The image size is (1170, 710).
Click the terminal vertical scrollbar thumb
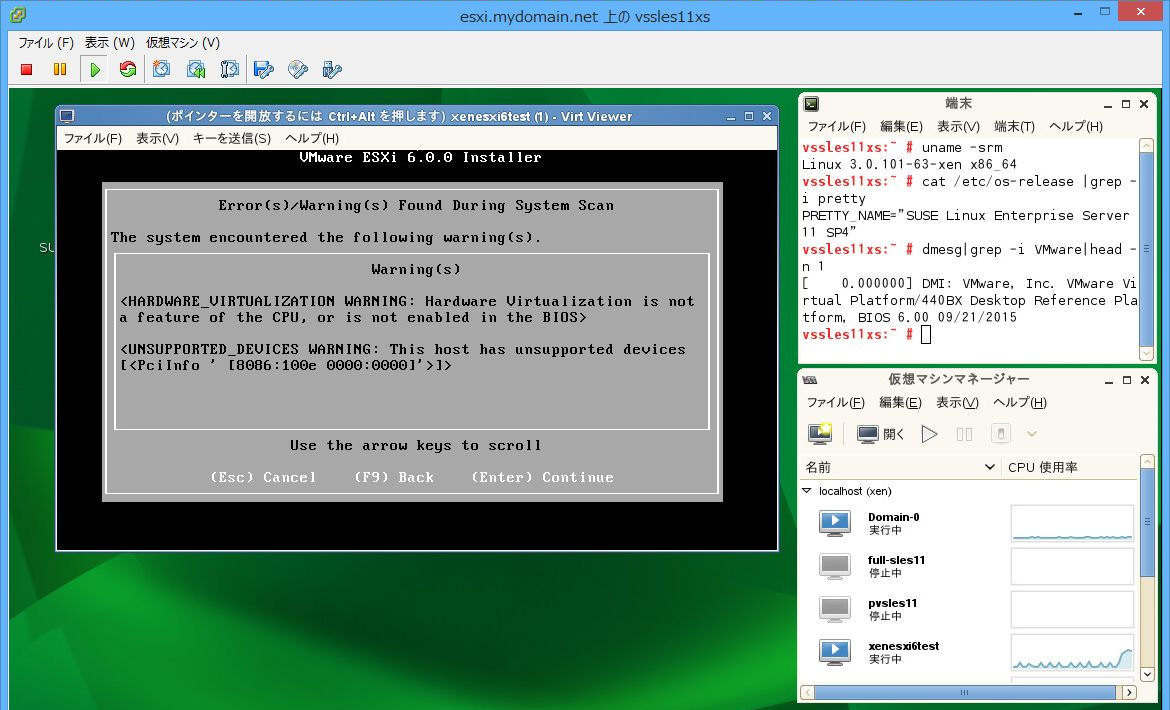click(1146, 249)
